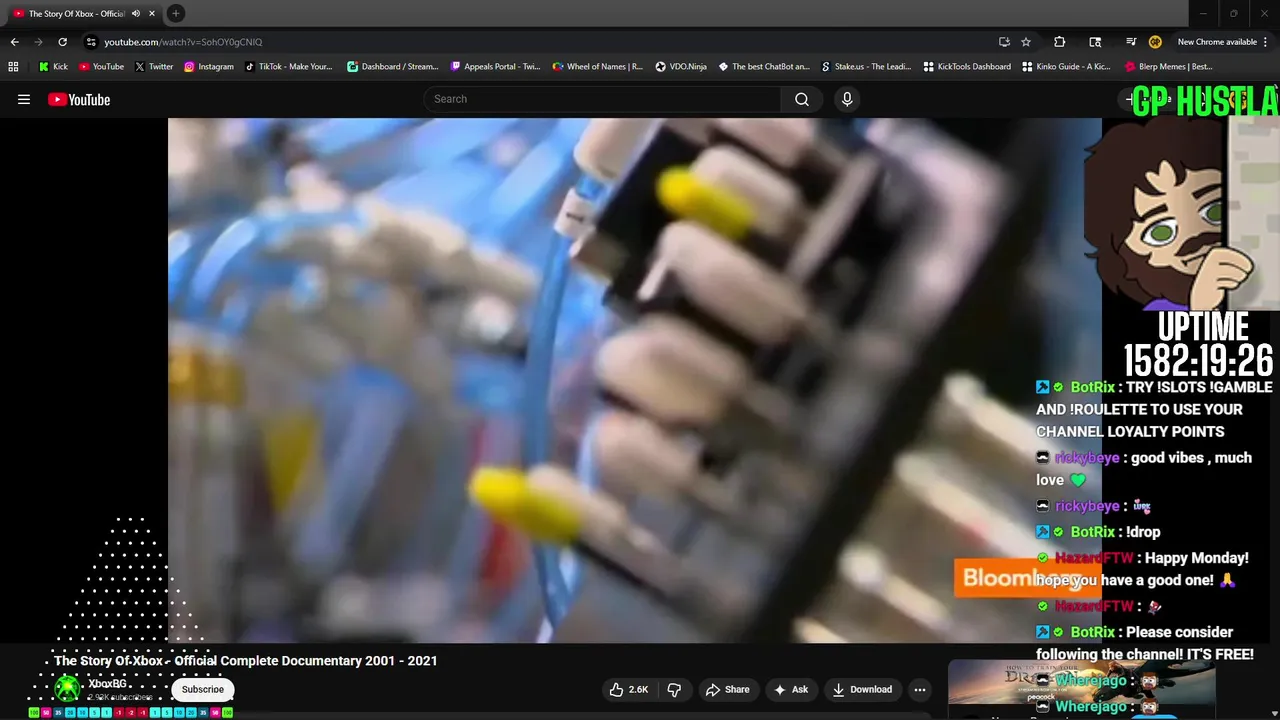Open Chrome three-dot menu
Image resolution: width=1280 pixels, height=720 pixels.
click(1268, 42)
